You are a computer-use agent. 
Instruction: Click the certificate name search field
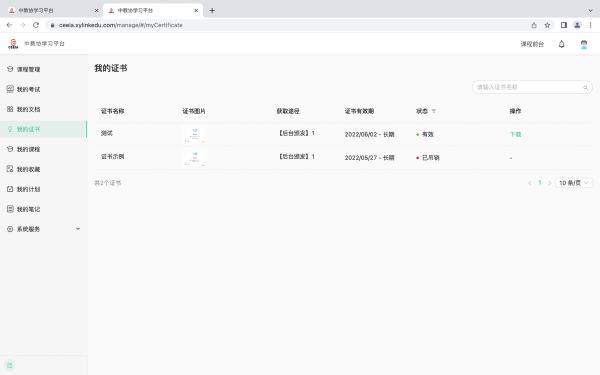(532, 87)
